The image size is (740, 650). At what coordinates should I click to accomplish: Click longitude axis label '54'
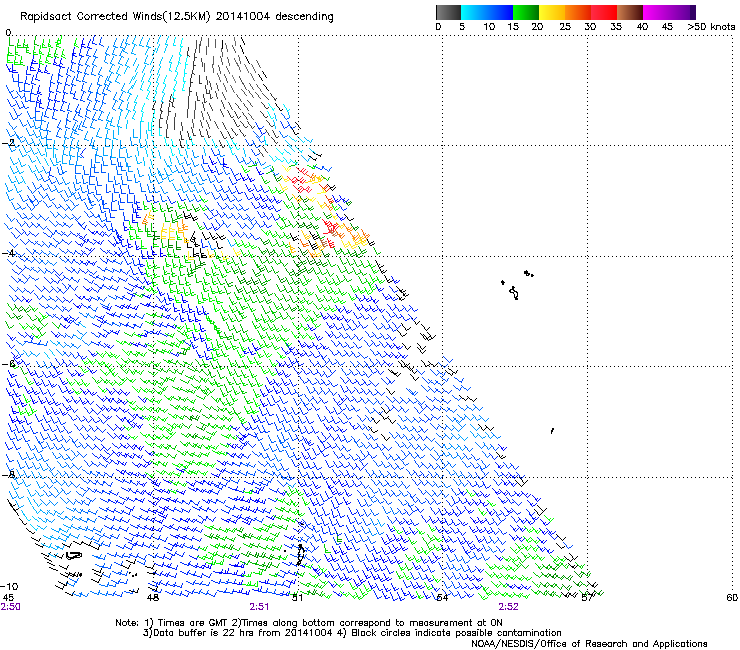442,598
